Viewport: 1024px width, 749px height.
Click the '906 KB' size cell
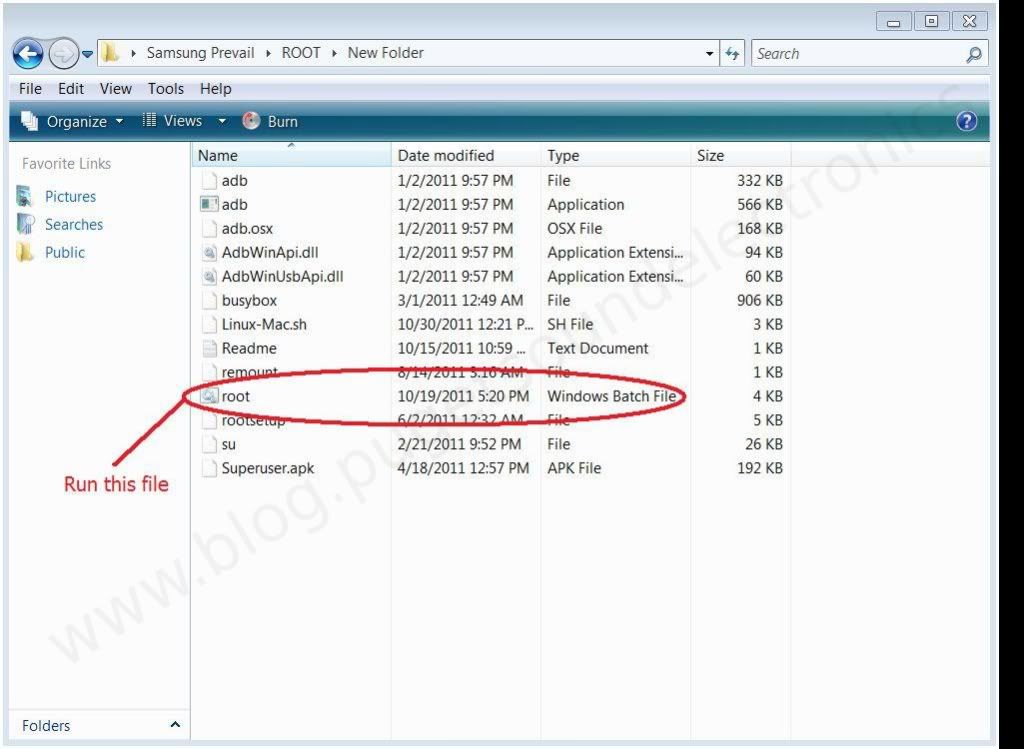point(760,300)
